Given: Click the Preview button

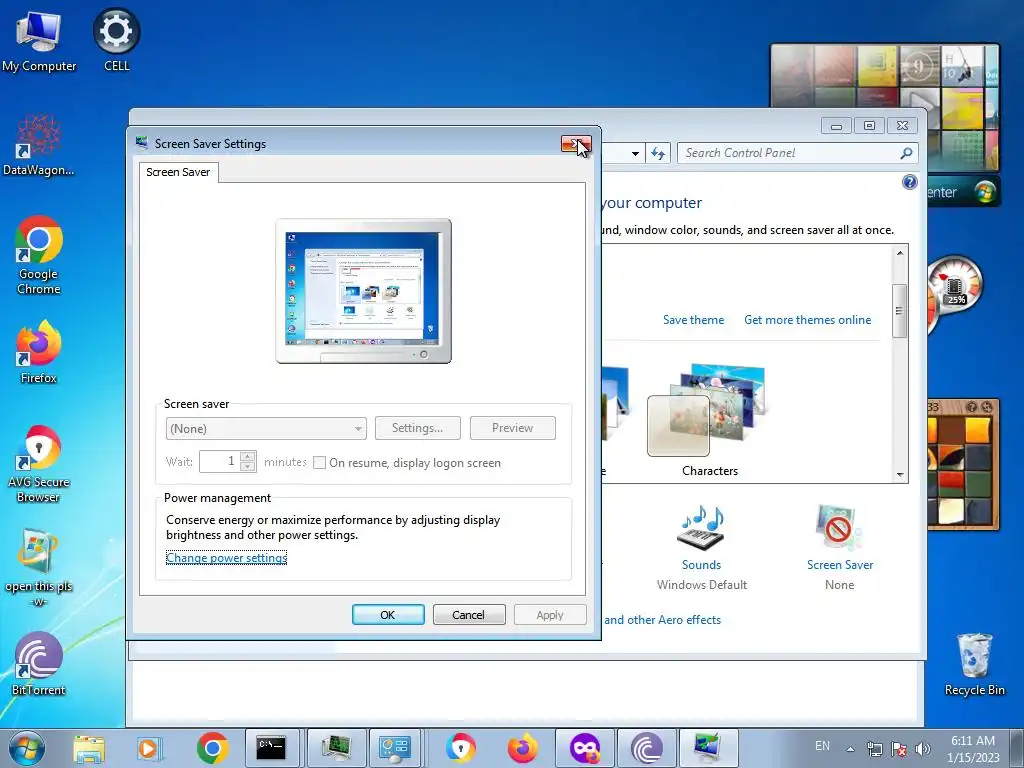Looking at the screenshot, I should point(513,428).
